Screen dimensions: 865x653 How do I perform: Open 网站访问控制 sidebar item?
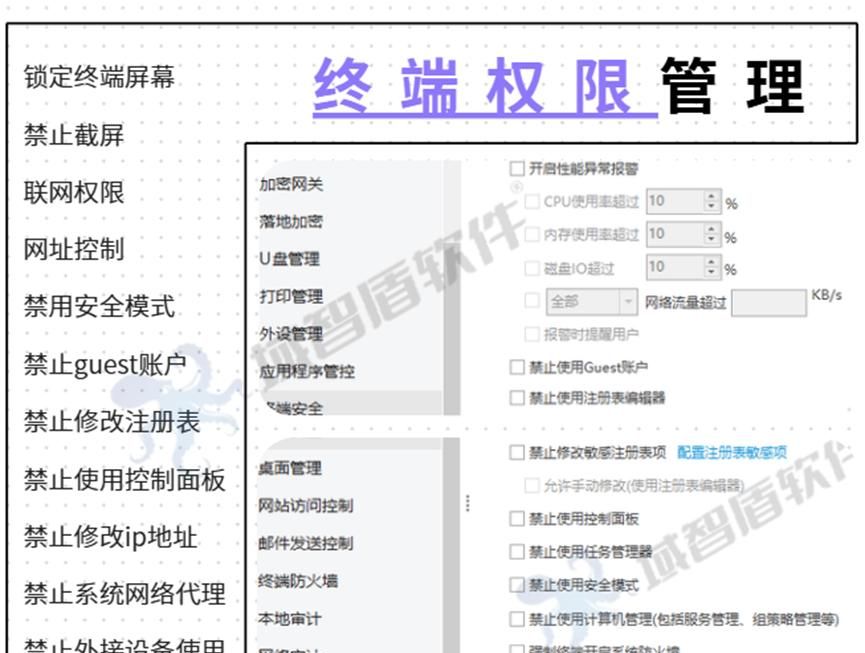pyautogui.click(x=305, y=506)
